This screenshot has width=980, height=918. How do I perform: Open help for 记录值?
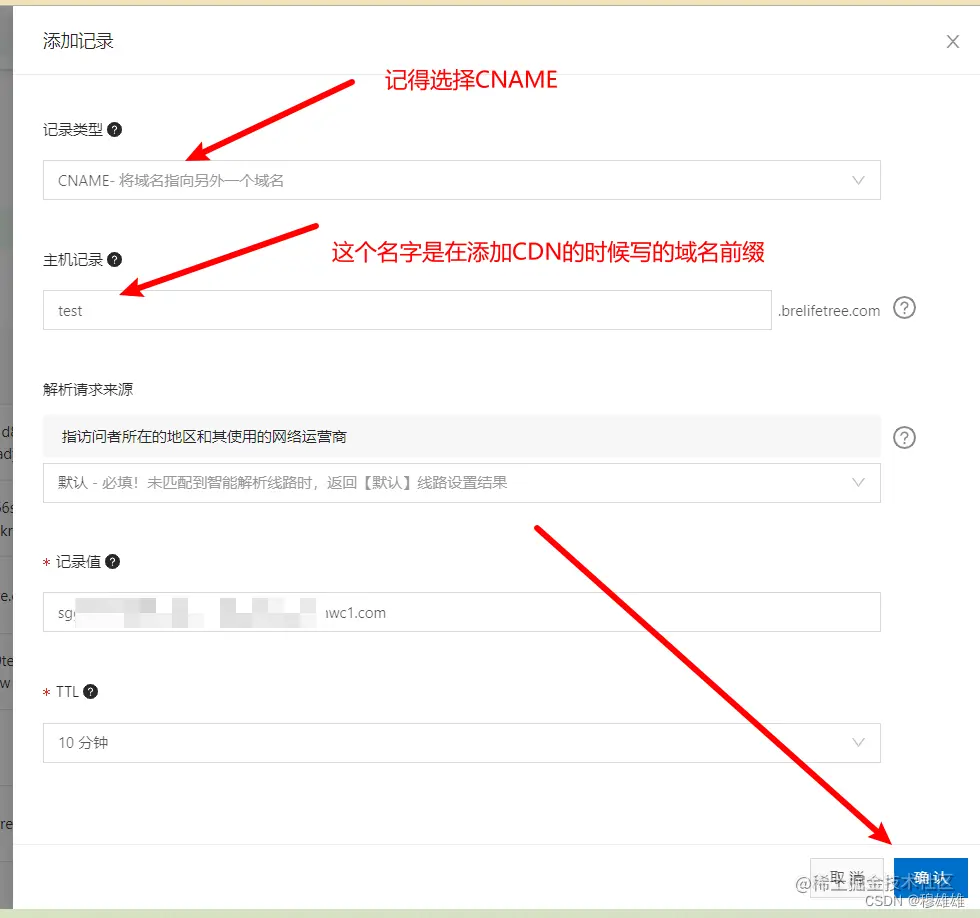110,562
